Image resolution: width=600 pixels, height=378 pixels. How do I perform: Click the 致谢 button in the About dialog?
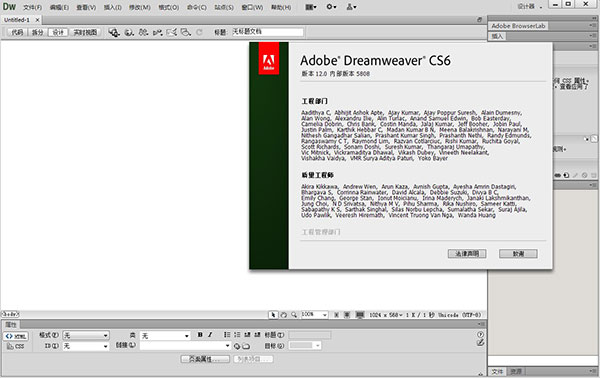click(518, 254)
